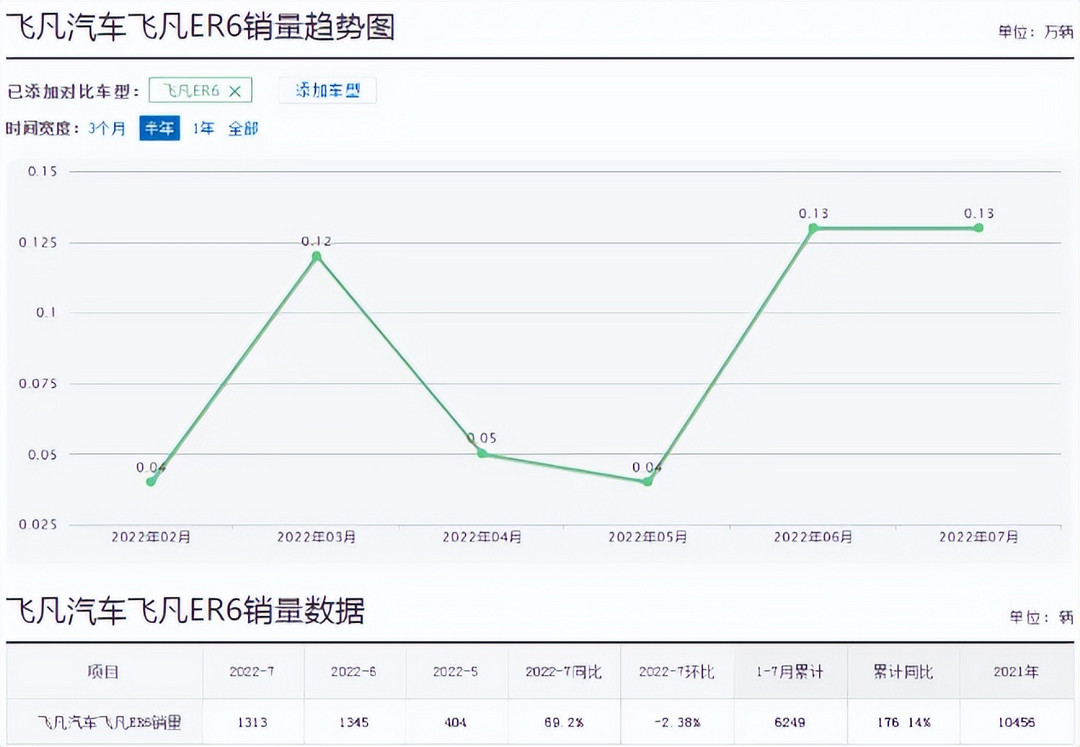Click the table cell showing 176.14%

(903, 722)
